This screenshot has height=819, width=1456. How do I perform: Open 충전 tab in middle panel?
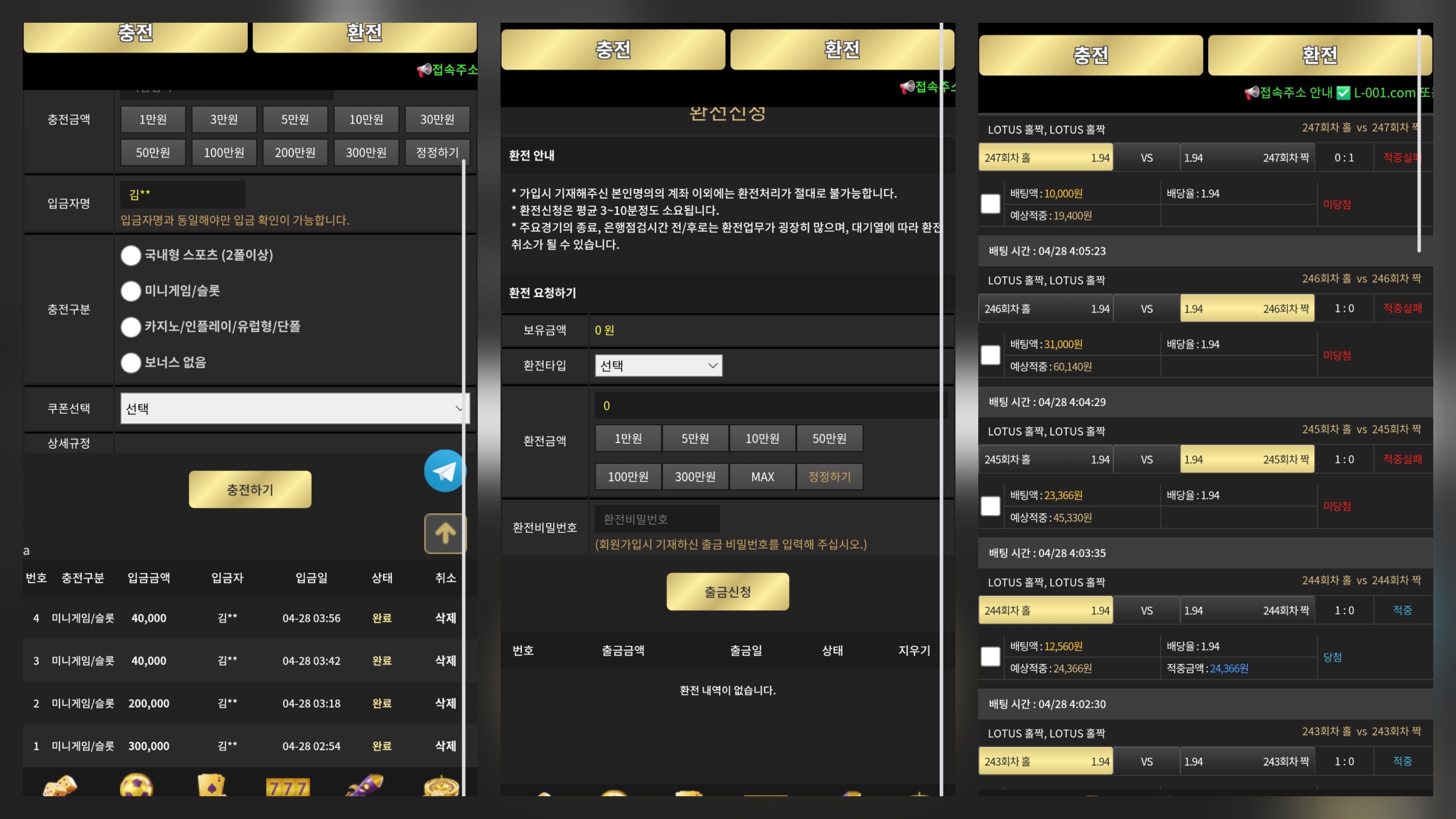[x=613, y=50]
